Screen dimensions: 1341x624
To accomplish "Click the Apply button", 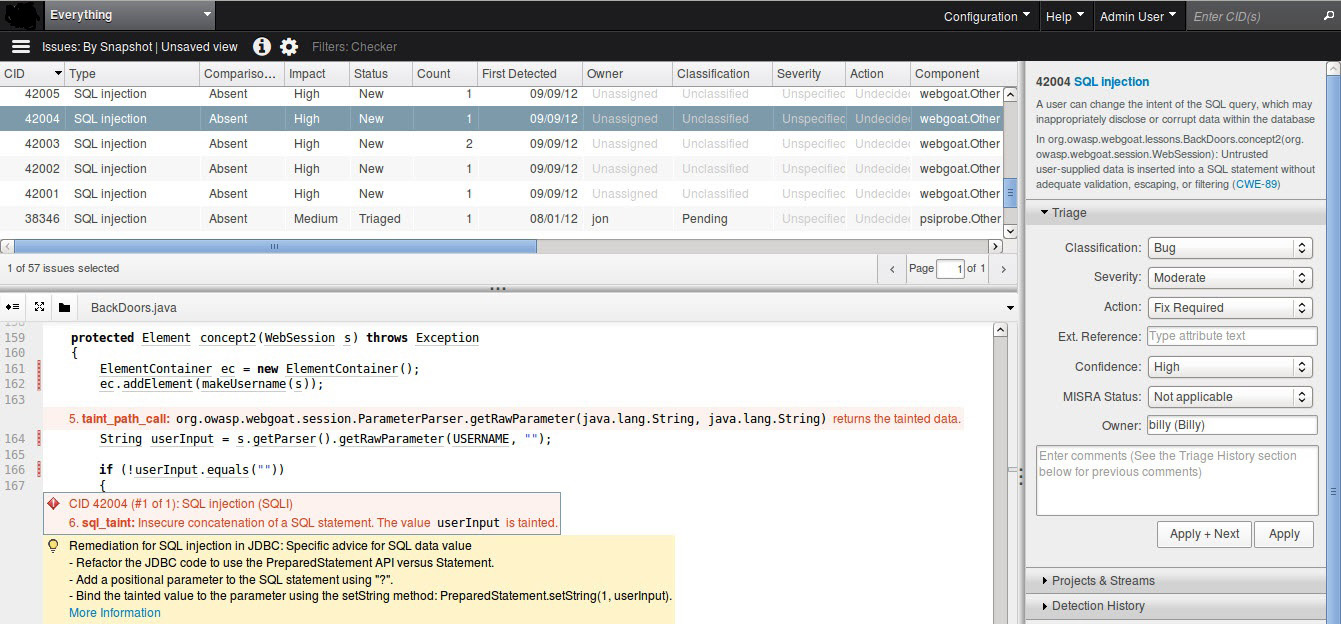I will [x=1284, y=534].
